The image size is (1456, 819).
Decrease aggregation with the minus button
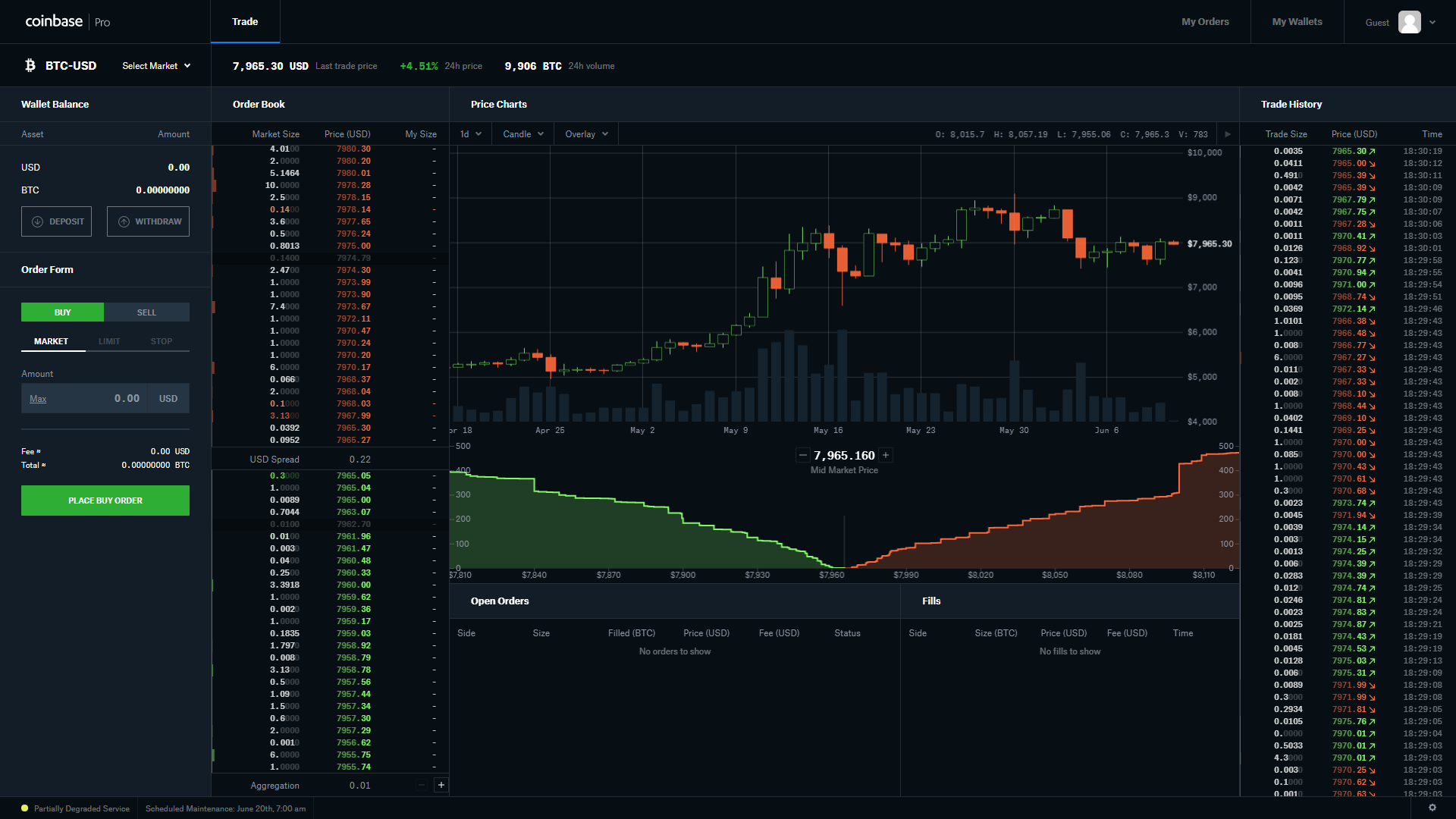click(x=422, y=785)
